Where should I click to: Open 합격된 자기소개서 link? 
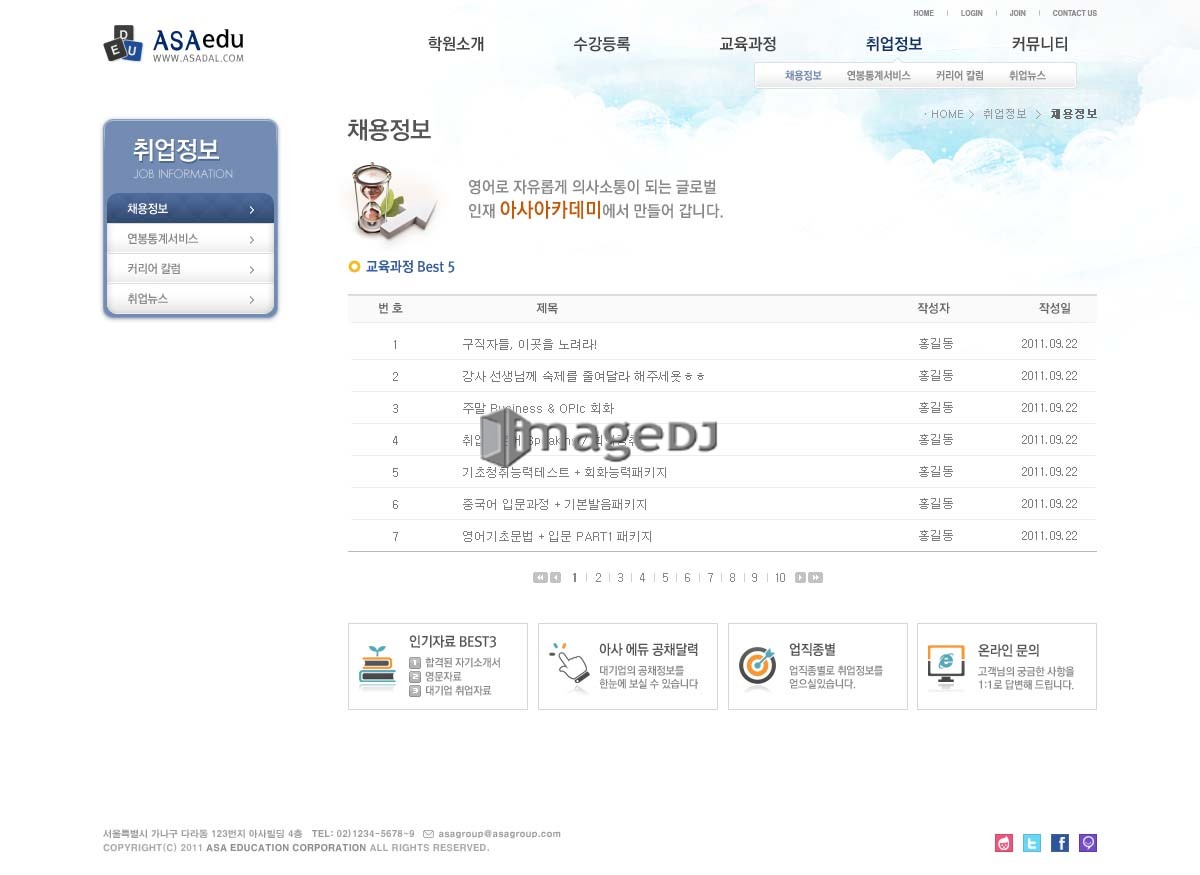click(x=462, y=663)
